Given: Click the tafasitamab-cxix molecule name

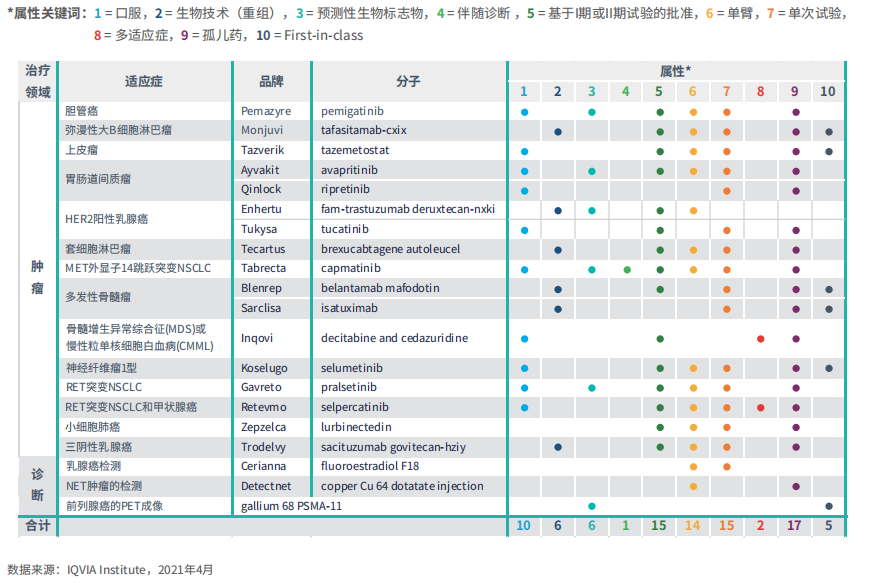Looking at the screenshot, I should tap(364, 130).
